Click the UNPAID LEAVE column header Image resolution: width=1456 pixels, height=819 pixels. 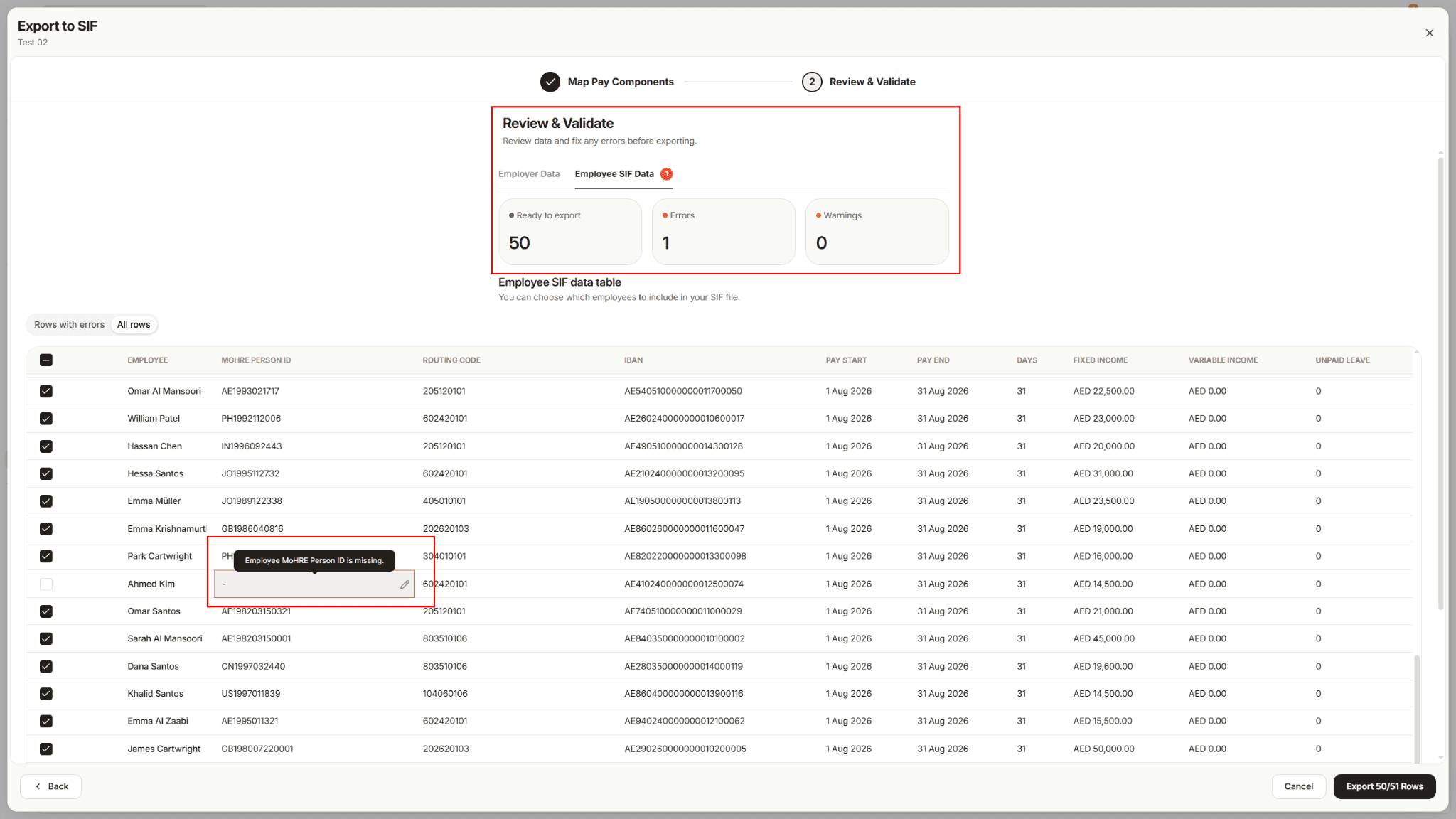(1342, 360)
